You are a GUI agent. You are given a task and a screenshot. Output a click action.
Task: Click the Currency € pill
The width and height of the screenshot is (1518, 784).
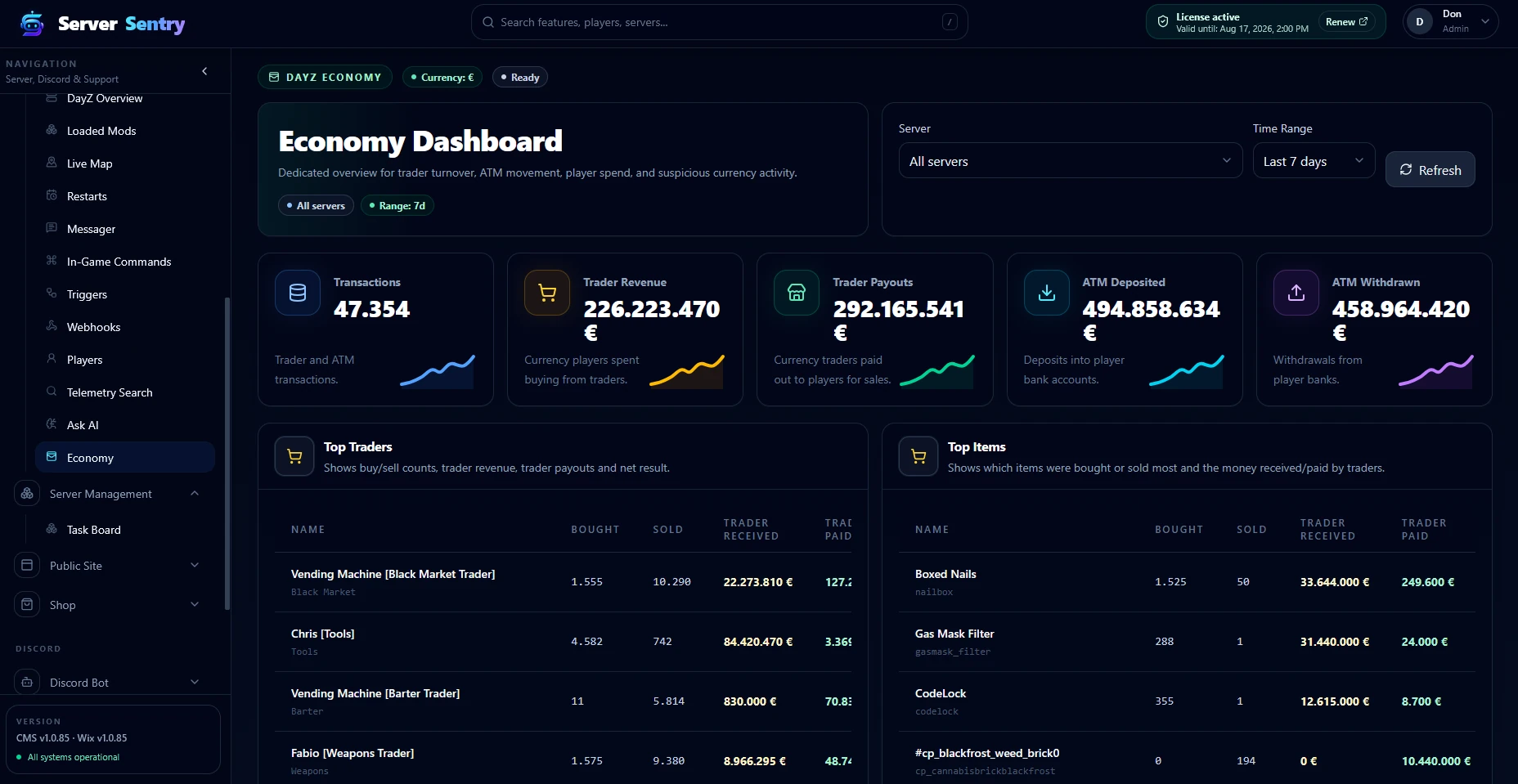tap(442, 77)
